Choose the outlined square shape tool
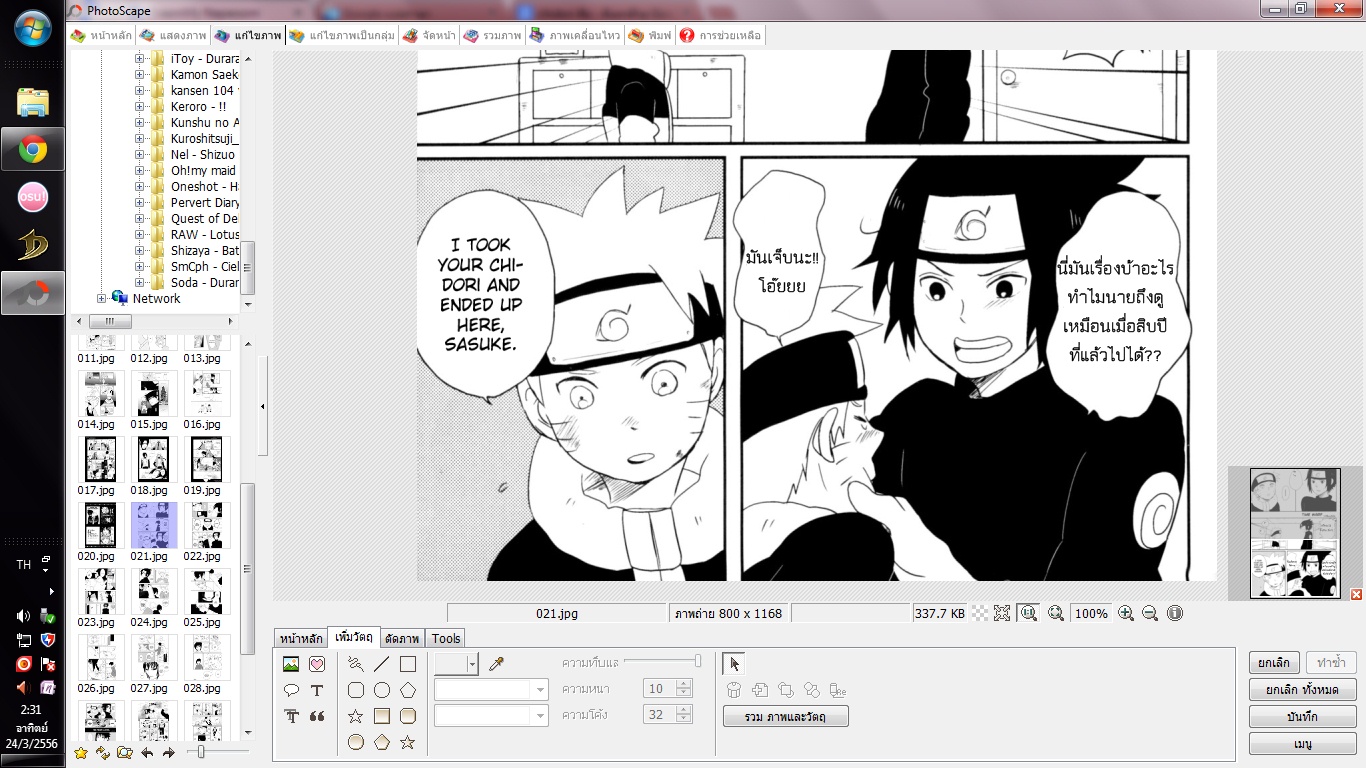The width and height of the screenshot is (1366, 768). [407, 664]
